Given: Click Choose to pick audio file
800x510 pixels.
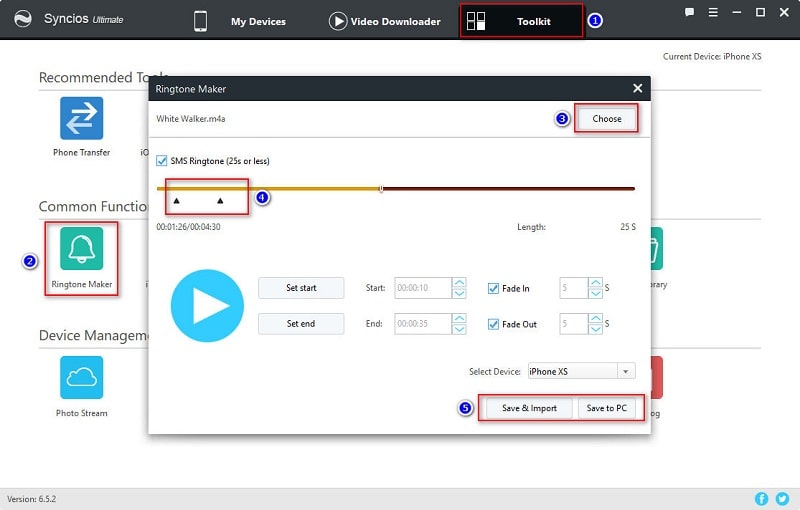Looking at the screenshot, I should coord(607,118).
